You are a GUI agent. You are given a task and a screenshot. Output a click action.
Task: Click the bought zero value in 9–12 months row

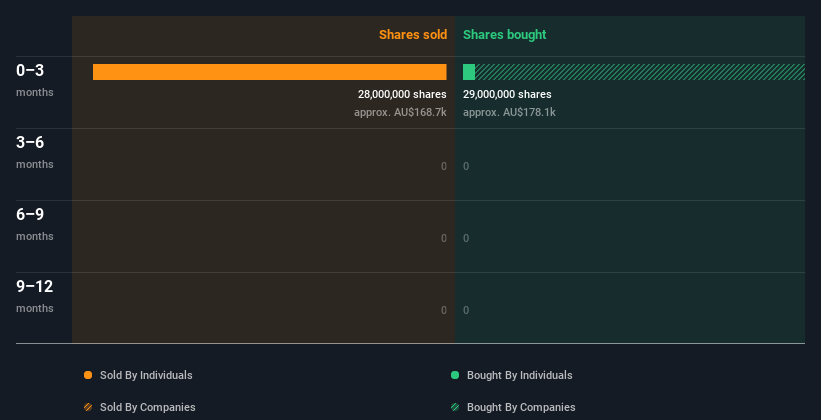466,310
